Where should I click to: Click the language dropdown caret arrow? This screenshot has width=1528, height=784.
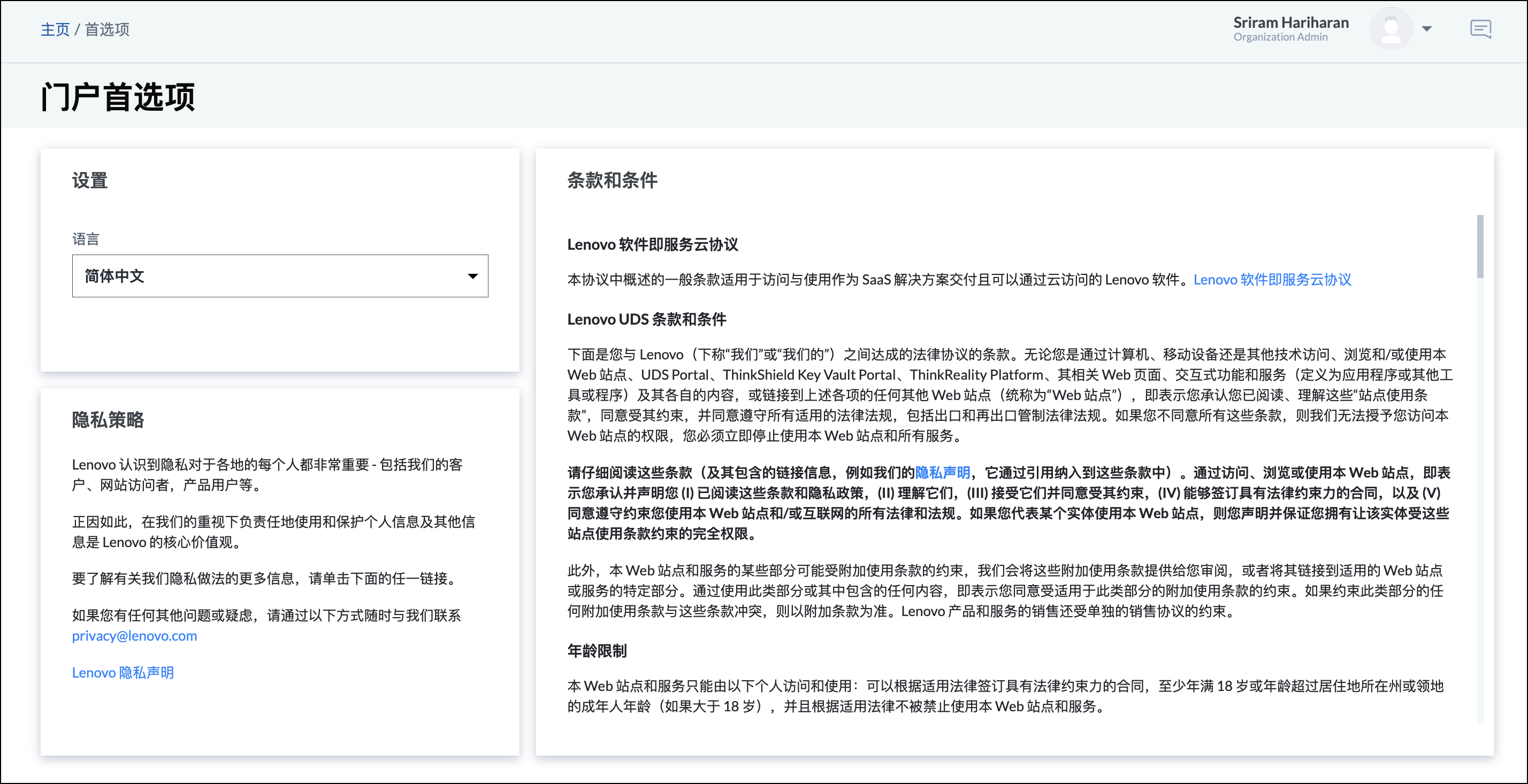(472, 276)
